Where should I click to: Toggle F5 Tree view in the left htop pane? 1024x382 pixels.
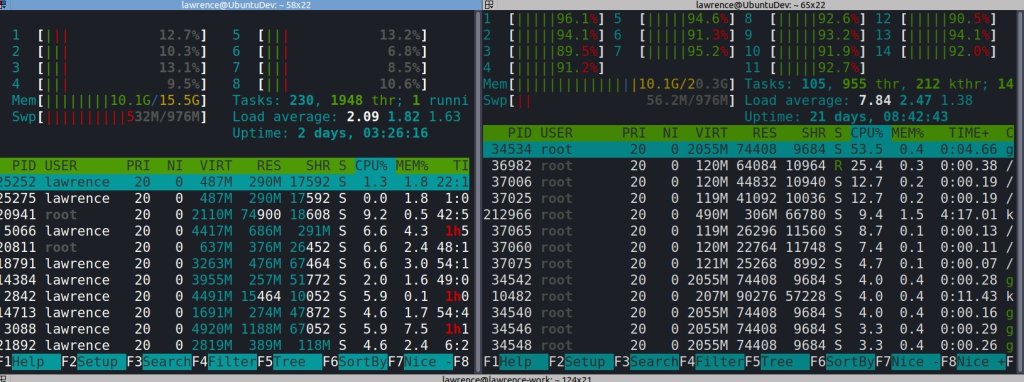tap(289, 362)
